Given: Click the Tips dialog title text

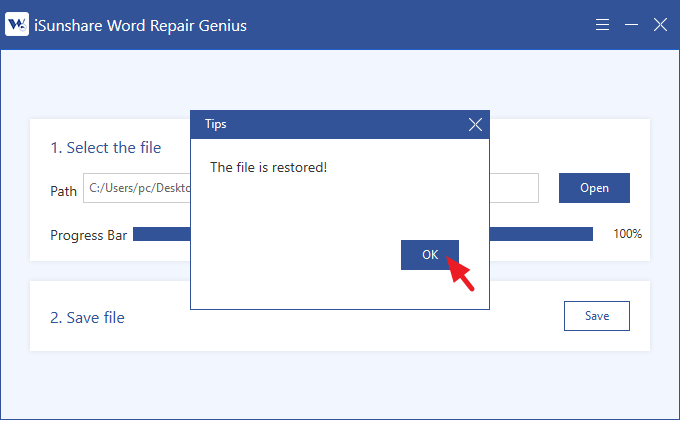Looking at the screenshot, I should tap(215, 124).
